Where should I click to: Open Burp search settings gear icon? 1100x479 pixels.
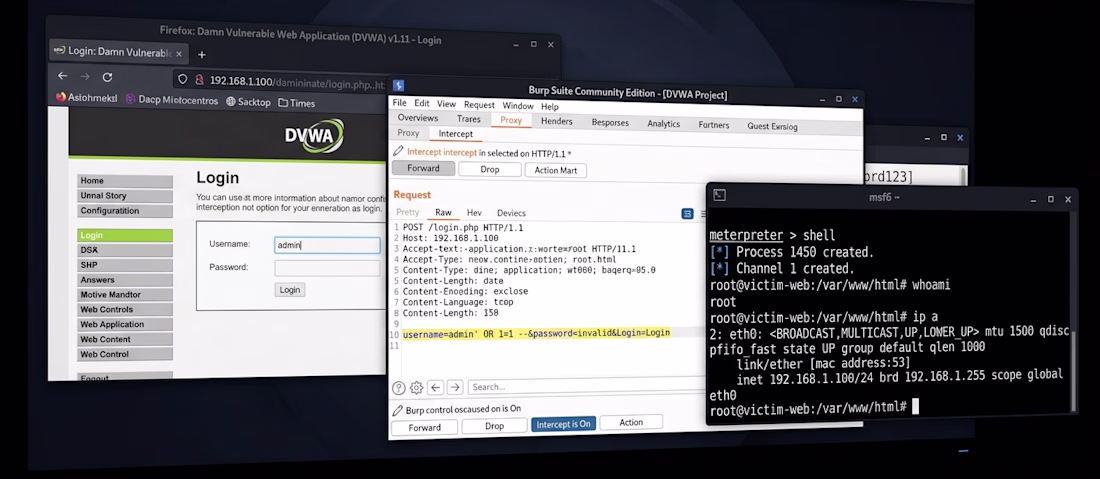coord(416,387)
